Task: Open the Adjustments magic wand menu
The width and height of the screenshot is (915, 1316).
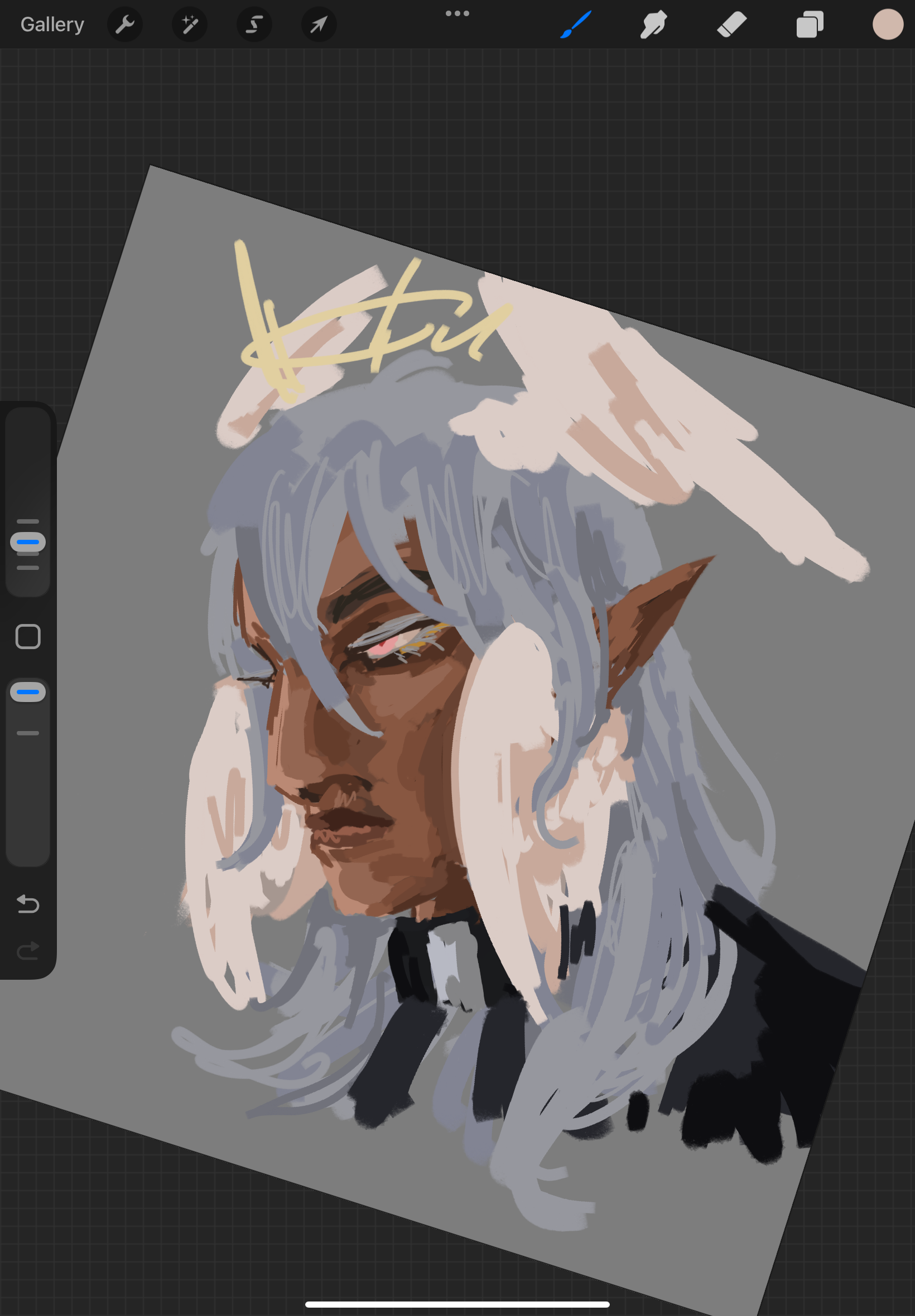Action: point(190,24)
